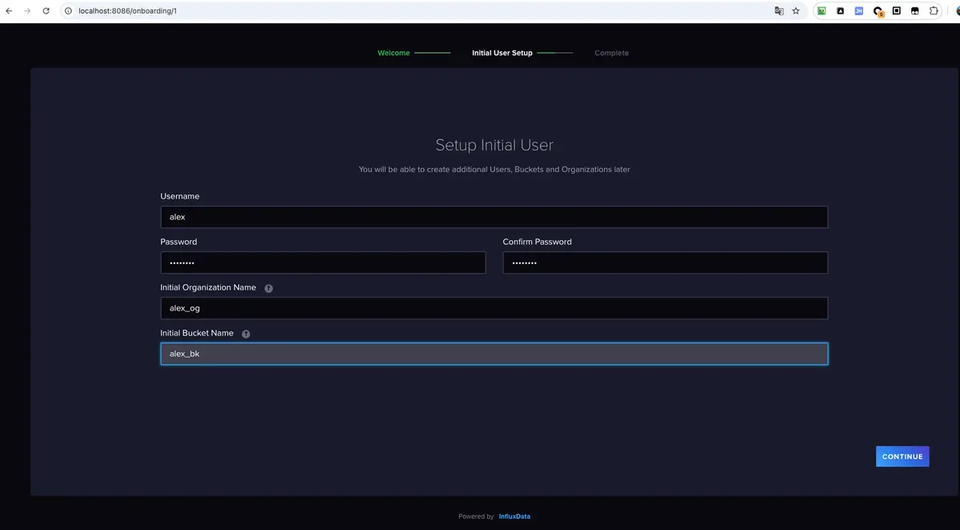960x530 pixels.
Task: Click the browser back arrow
Action: (9, 11)
